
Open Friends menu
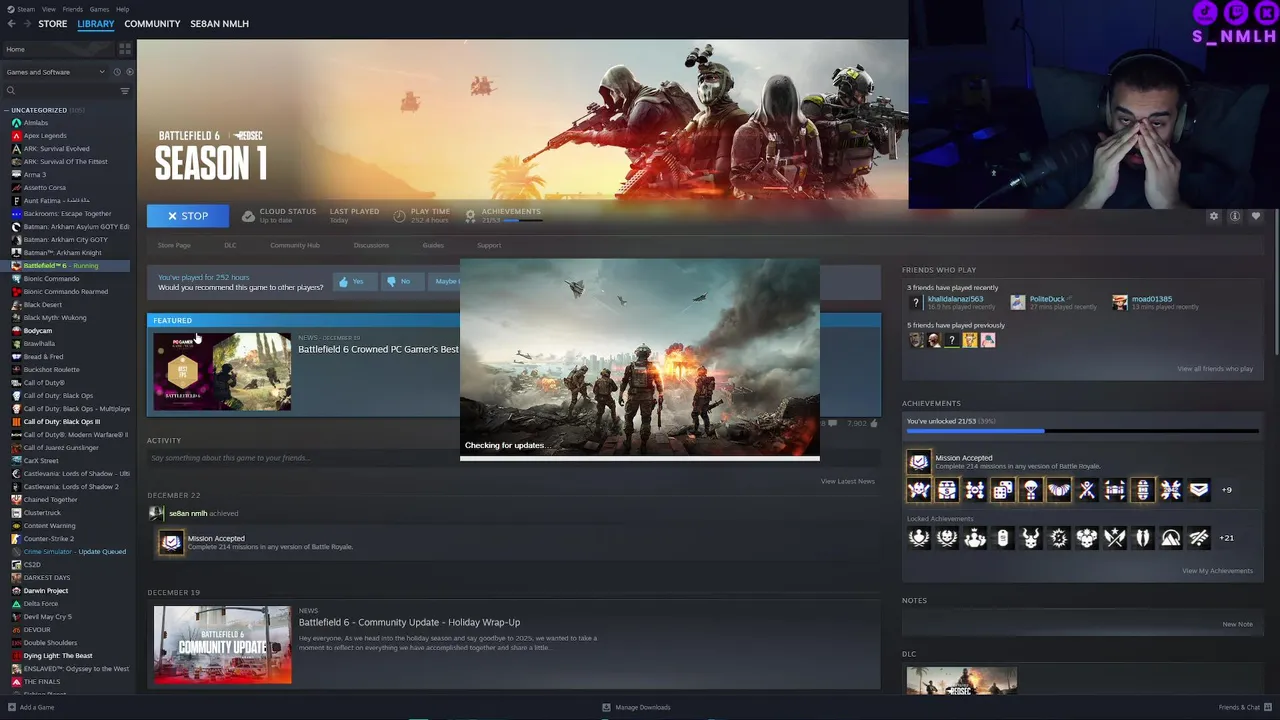(73, 9)
